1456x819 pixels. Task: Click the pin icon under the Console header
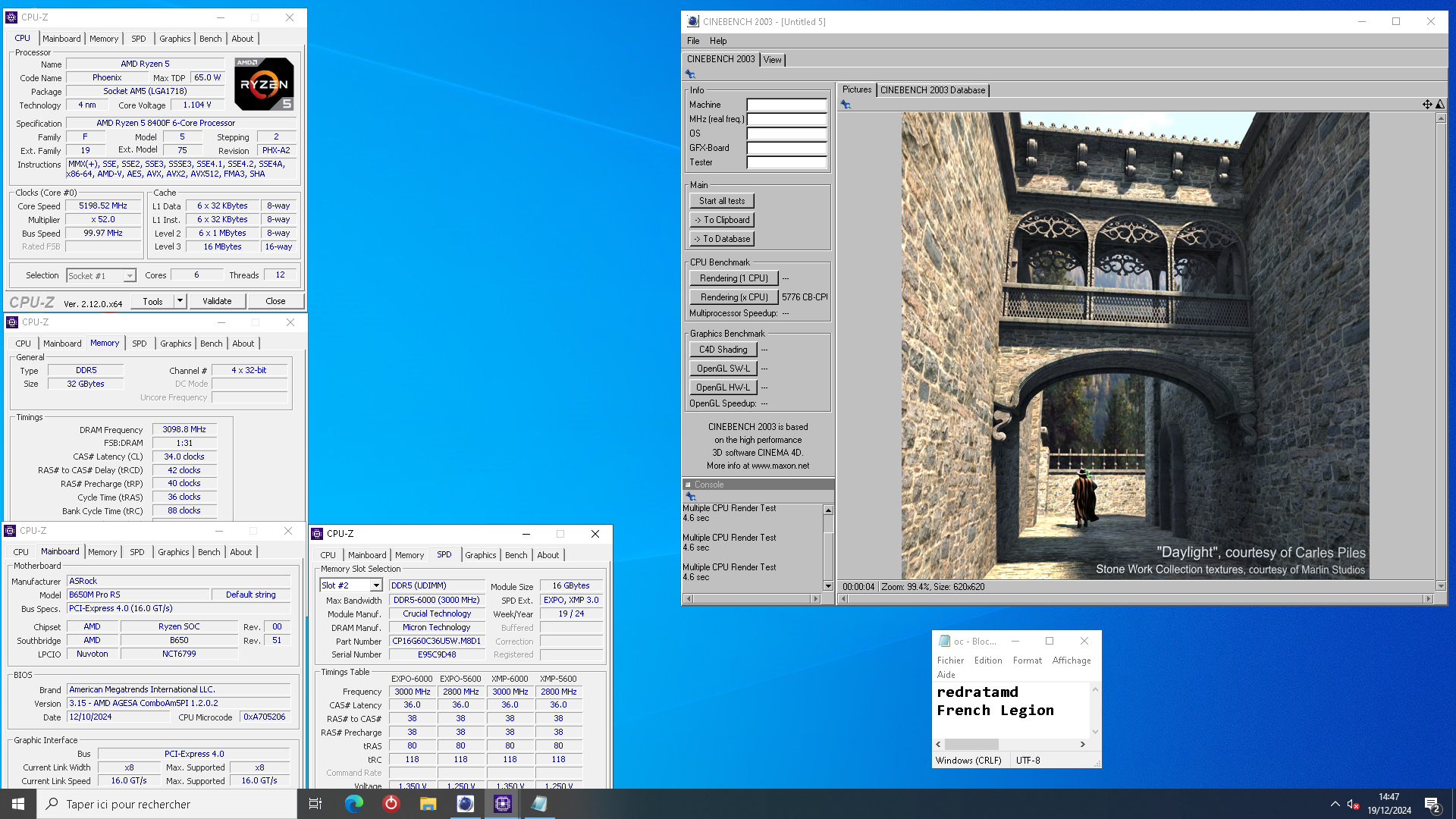point(690,496)
